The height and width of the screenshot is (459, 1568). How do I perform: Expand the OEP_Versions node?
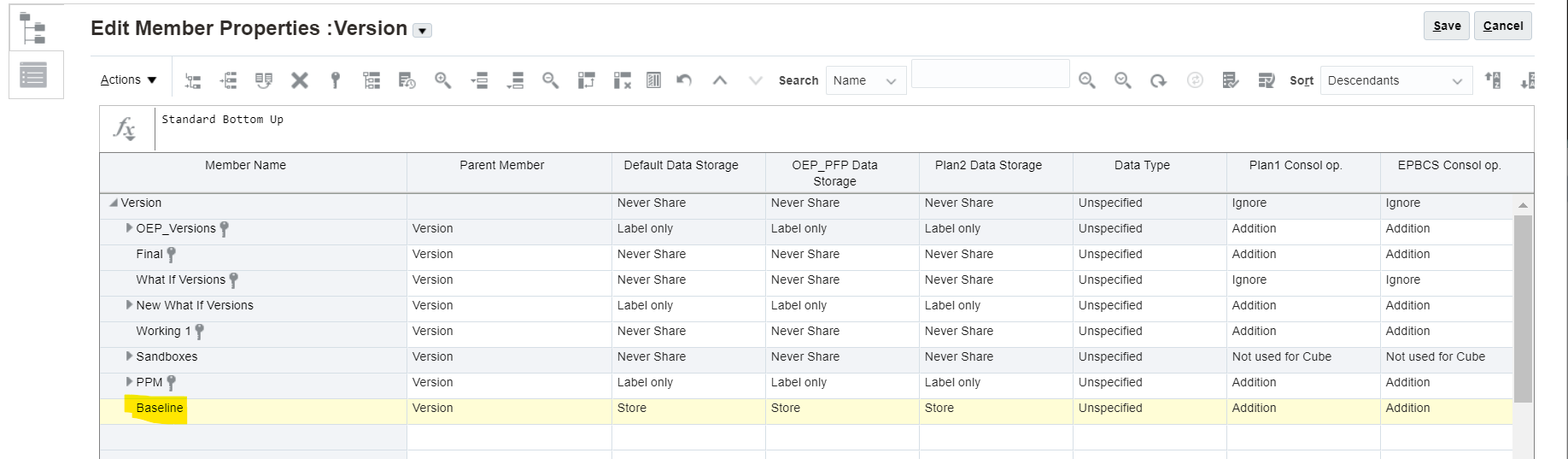[x=130, y=228]
